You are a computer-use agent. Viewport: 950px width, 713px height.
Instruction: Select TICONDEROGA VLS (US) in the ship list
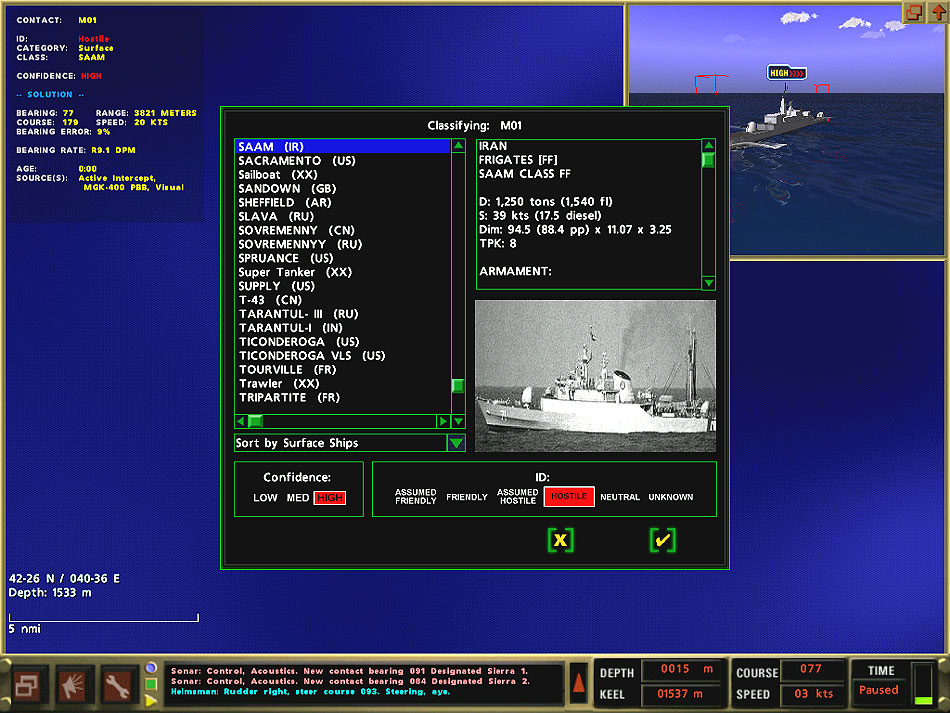coord(342,356)
